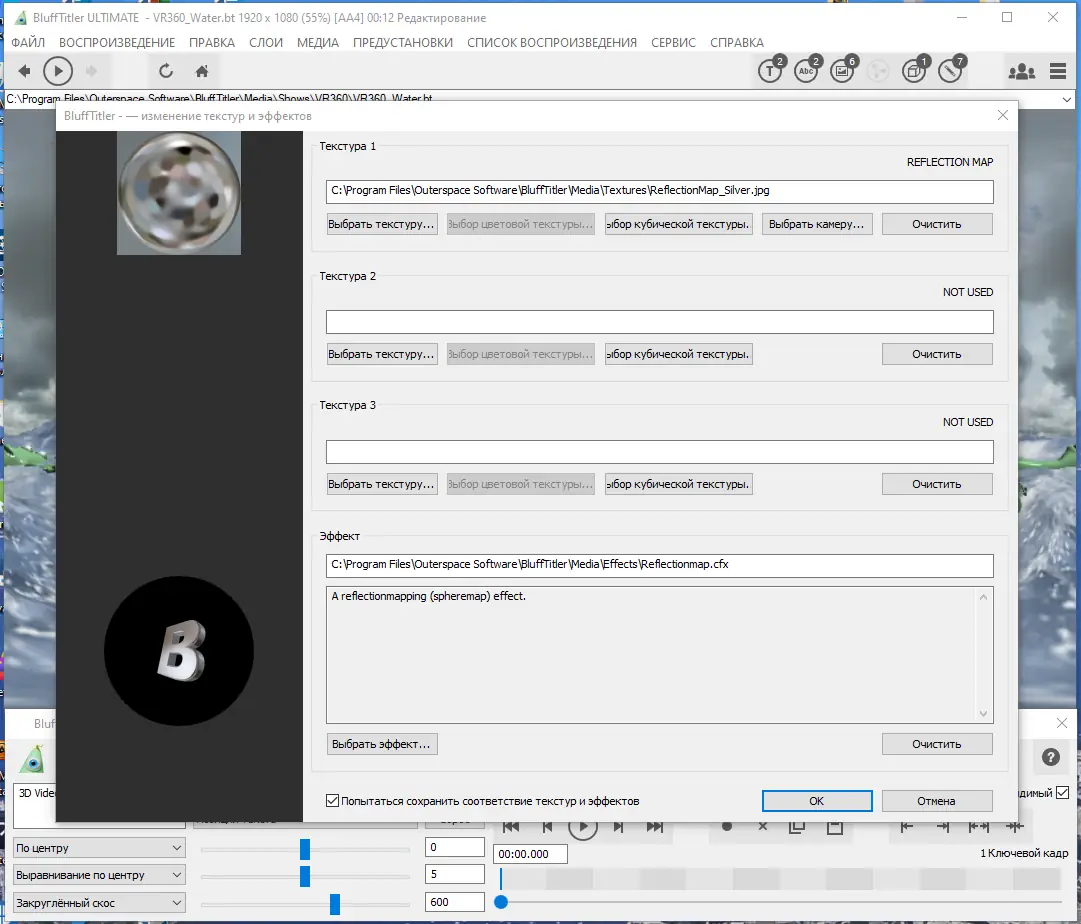Click the delete key X icon
This screenshot has width=1081, height=924.
(x=762, y=826)
